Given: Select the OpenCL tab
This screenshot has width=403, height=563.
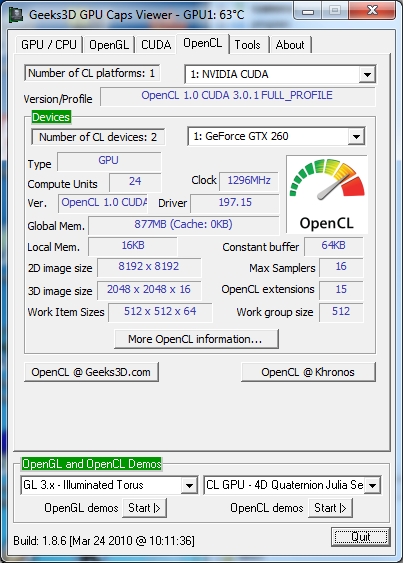Looking at the screenshot, I should pos(203,43).
